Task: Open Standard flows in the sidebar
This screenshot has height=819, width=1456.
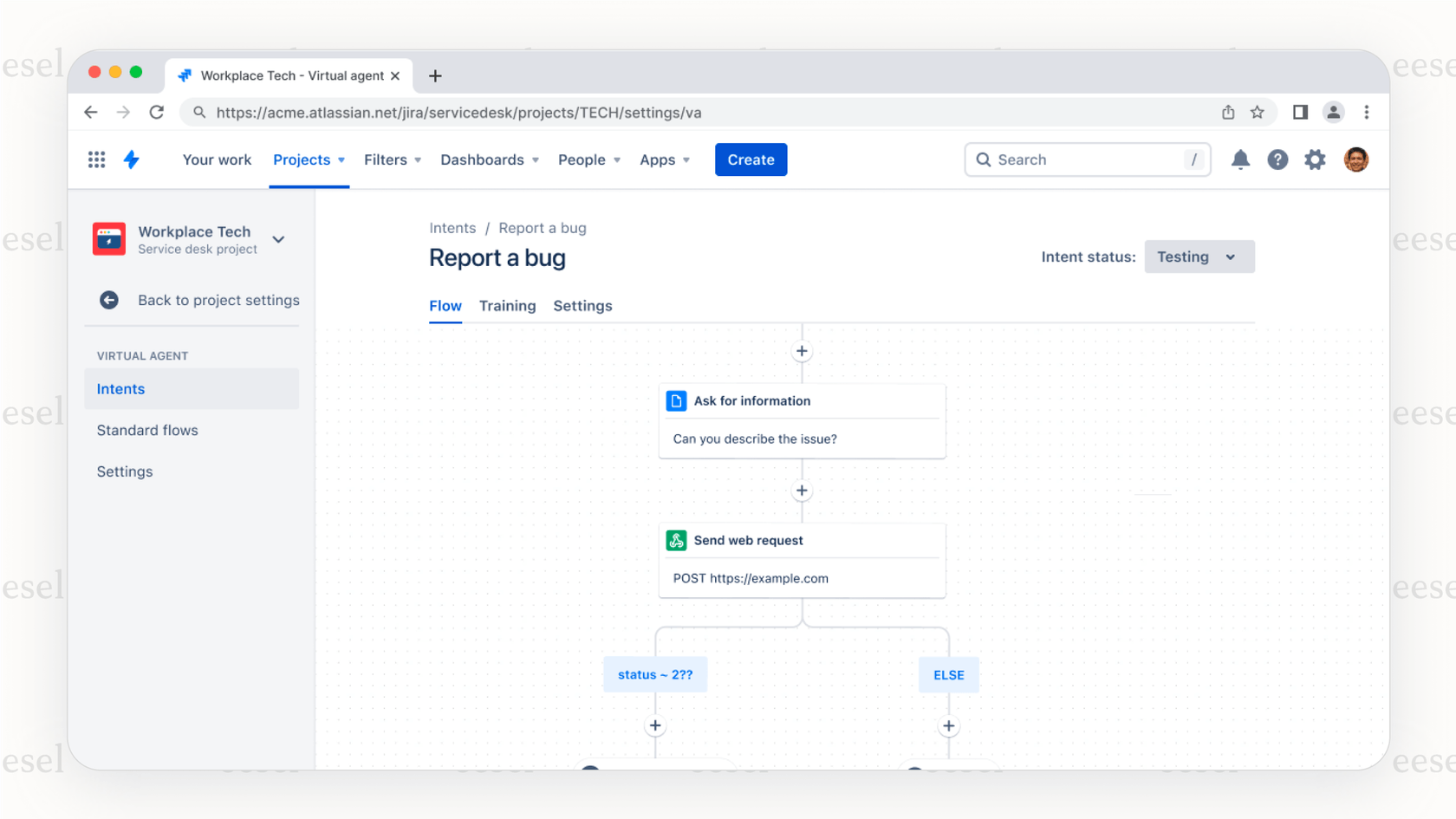Action: click(x=147, y=430)
